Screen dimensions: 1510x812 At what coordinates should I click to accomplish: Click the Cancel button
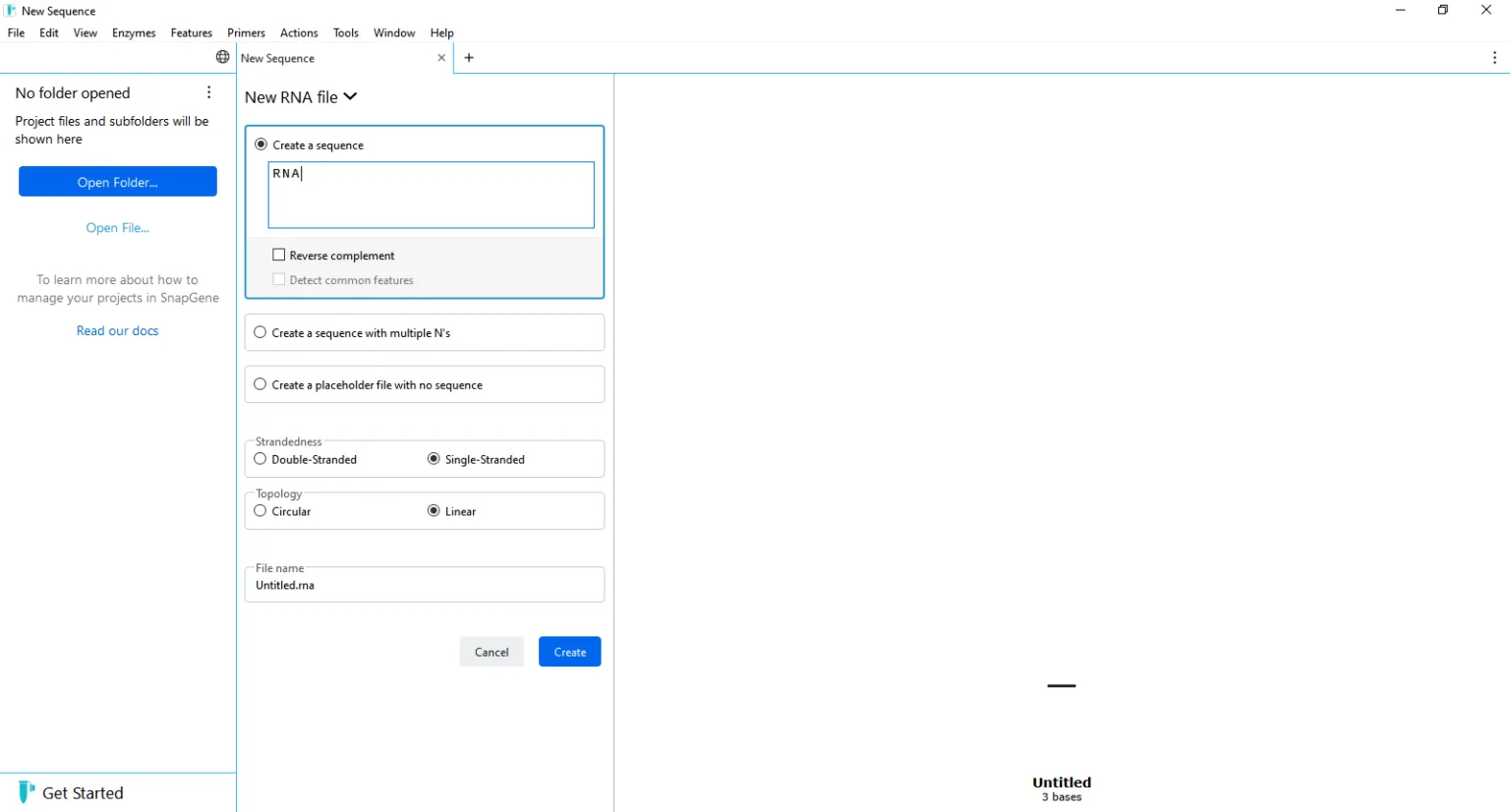492,652
